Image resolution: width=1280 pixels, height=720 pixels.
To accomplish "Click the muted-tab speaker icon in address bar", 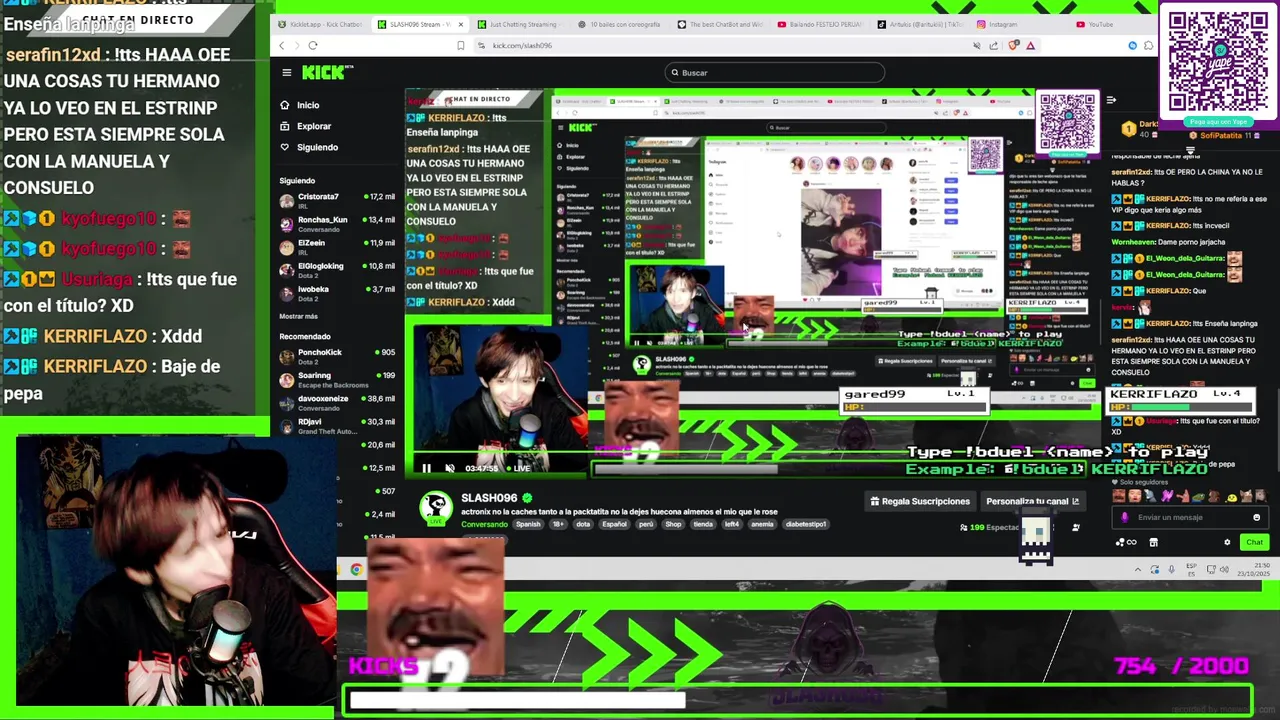I will [977, 45].
